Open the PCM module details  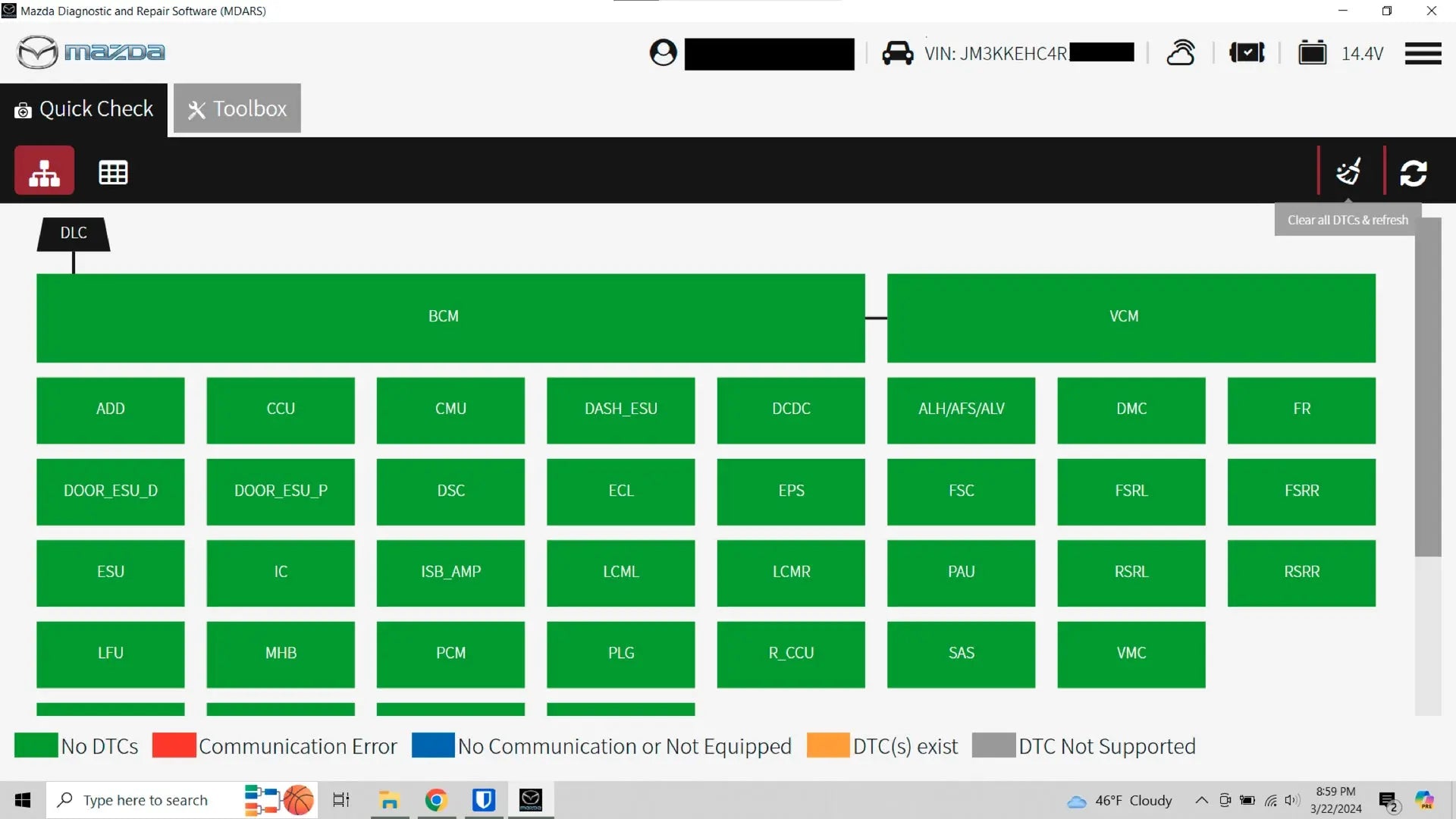coord(451,653)
